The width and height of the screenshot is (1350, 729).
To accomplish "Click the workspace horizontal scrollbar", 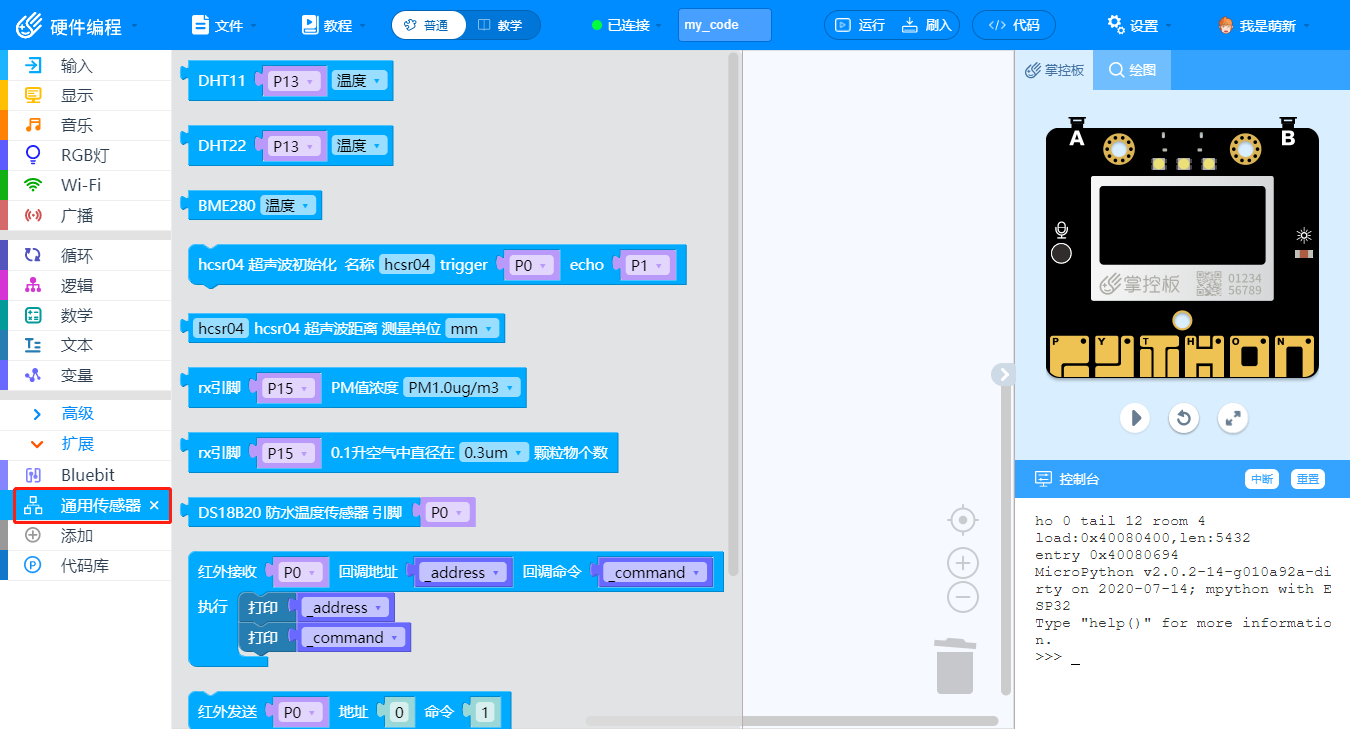I will [x=792, y=721].
